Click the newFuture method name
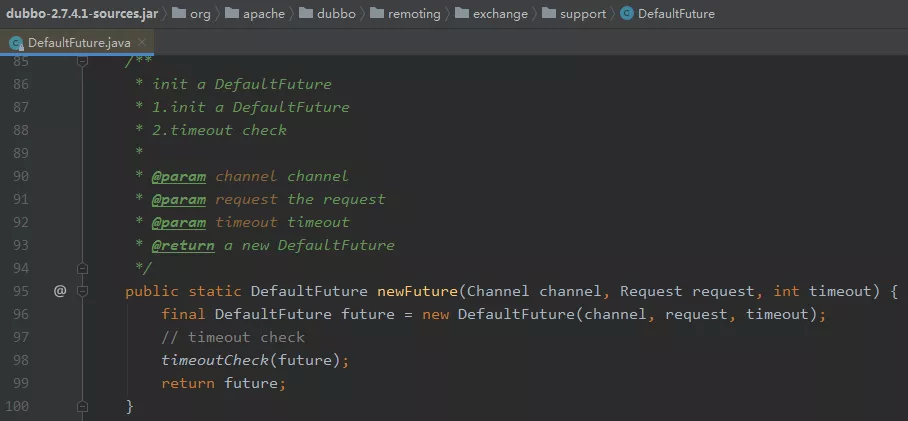The width and height of the screenshot is (908, 421). pos(418,291)
